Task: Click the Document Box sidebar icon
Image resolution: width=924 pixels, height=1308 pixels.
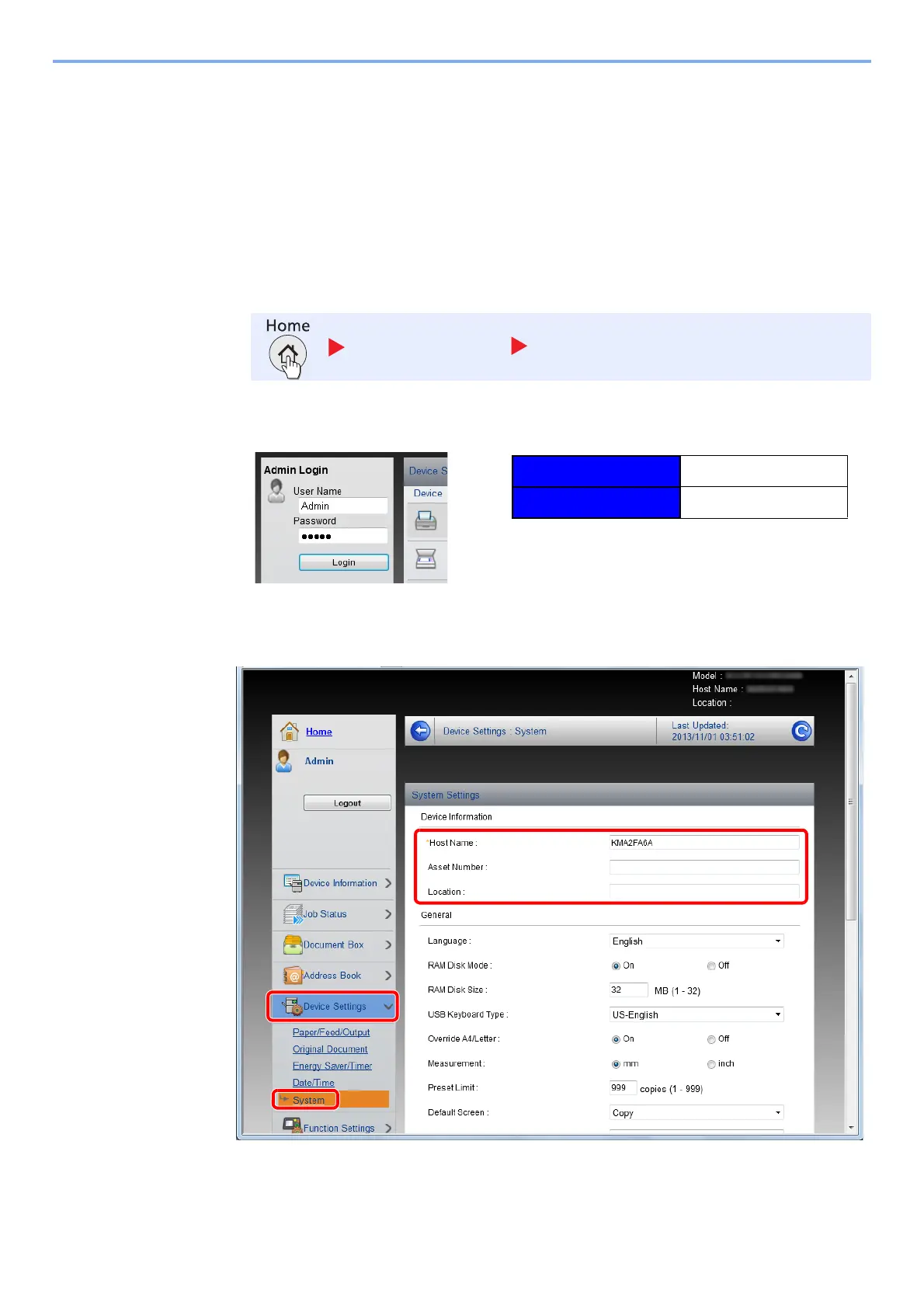Action: 293,944
